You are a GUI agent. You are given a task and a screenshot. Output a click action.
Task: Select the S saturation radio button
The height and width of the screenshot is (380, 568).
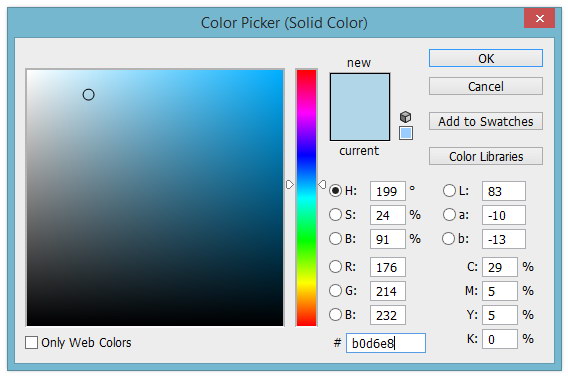(x=335, y=214)
